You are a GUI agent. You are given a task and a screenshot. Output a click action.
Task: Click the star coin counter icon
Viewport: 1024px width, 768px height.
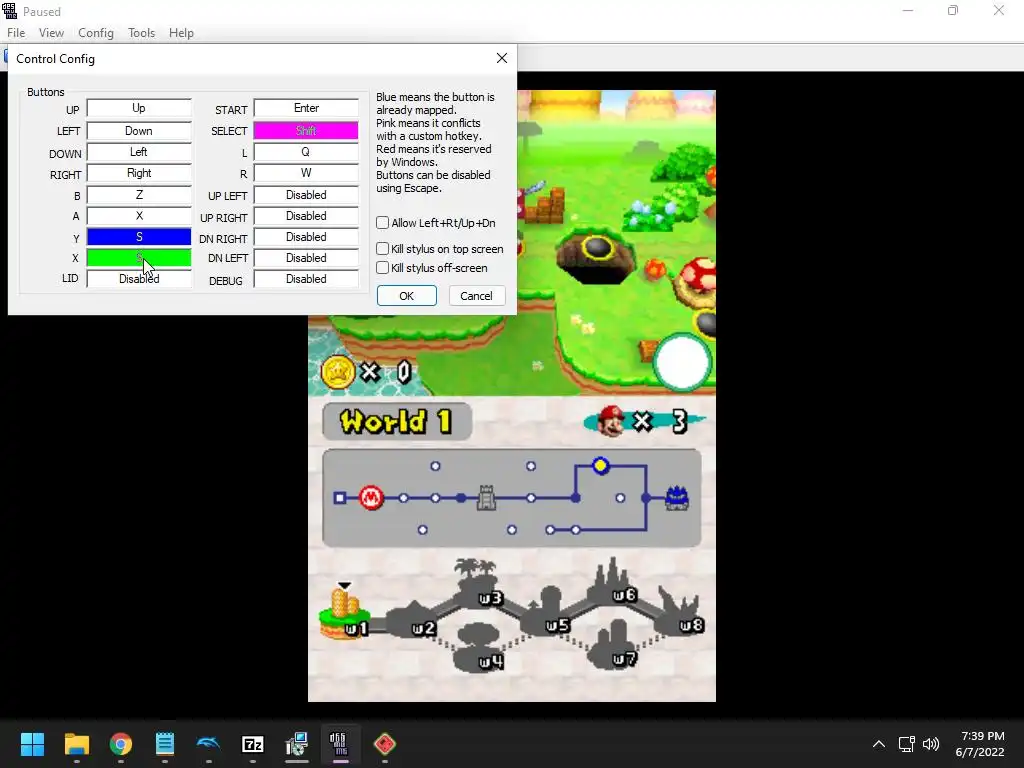click(x=338, y=372)
